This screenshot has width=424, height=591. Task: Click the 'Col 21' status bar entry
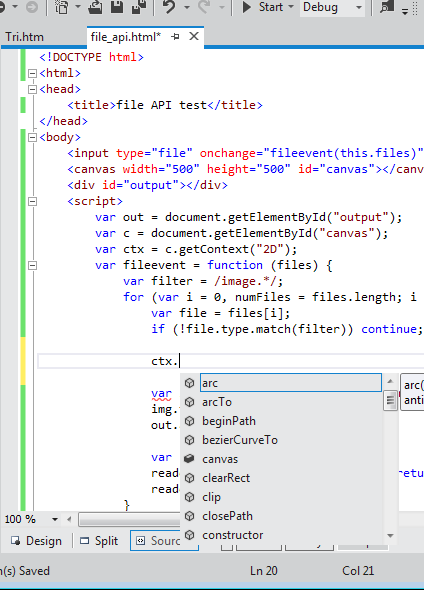tap(358, 571)
